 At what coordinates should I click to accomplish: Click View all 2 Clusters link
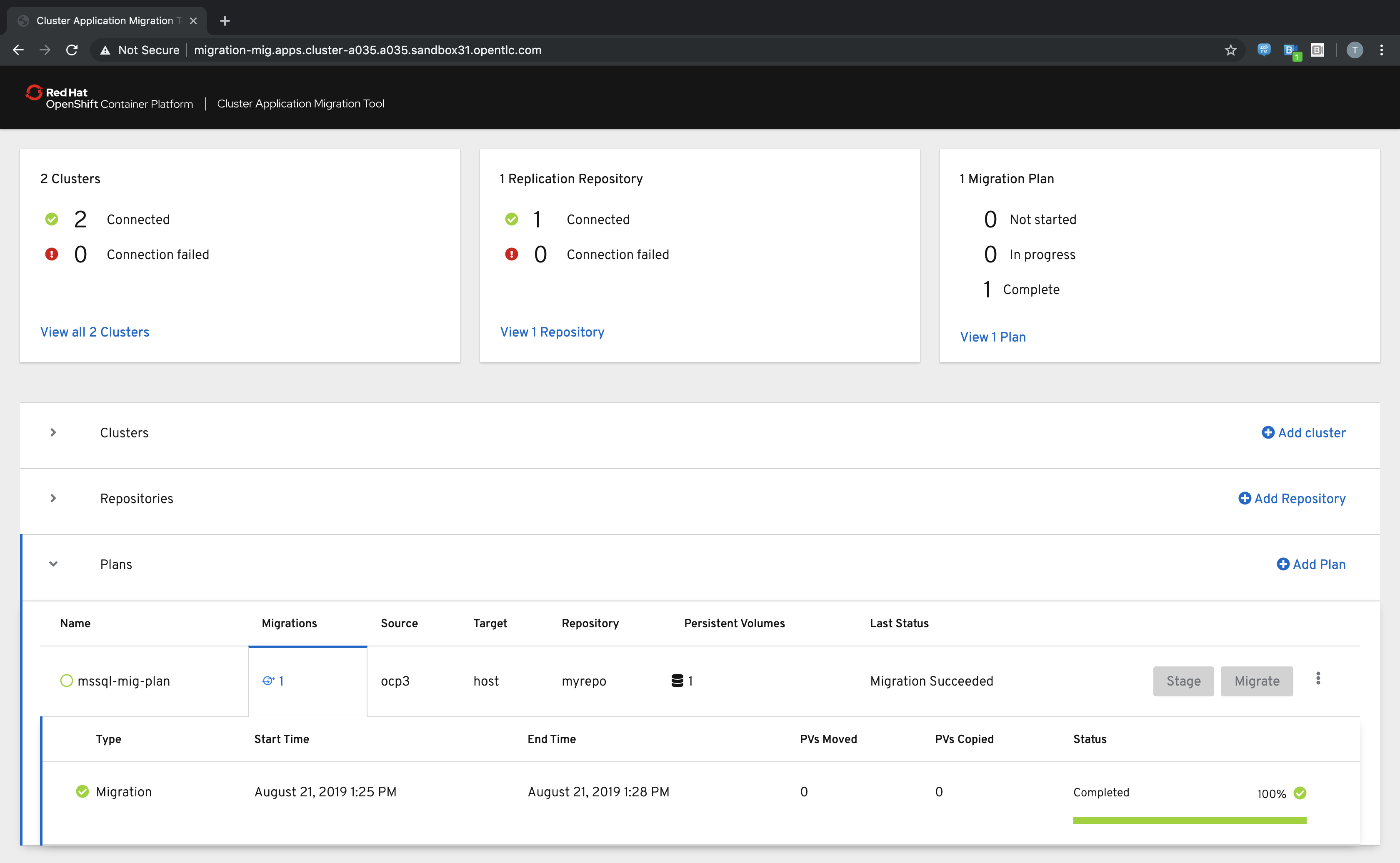click(x=95, y=332)
